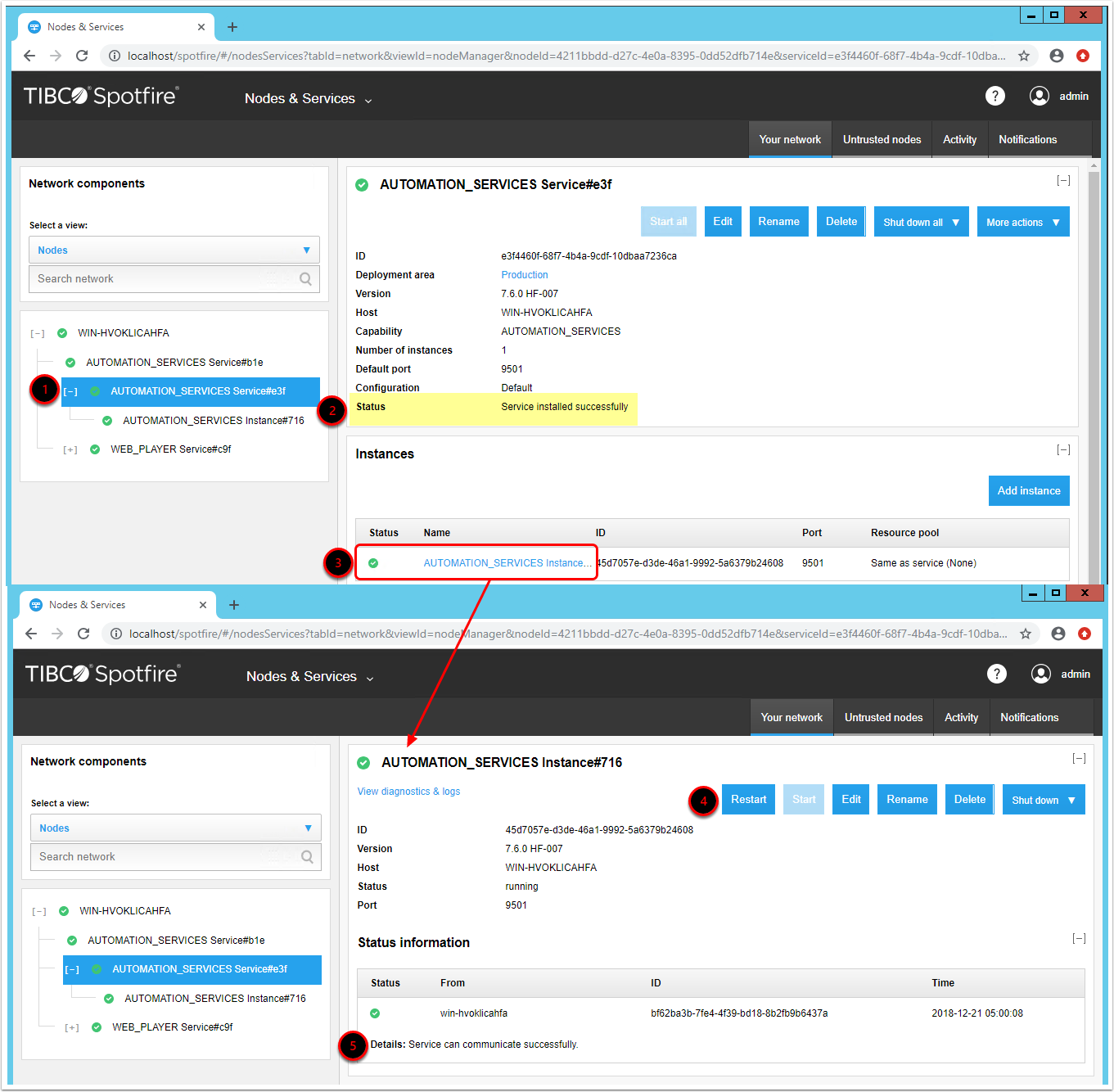Click the search magnifier in the top window's Search network box

pyautogui.click(x=305, y=279)
